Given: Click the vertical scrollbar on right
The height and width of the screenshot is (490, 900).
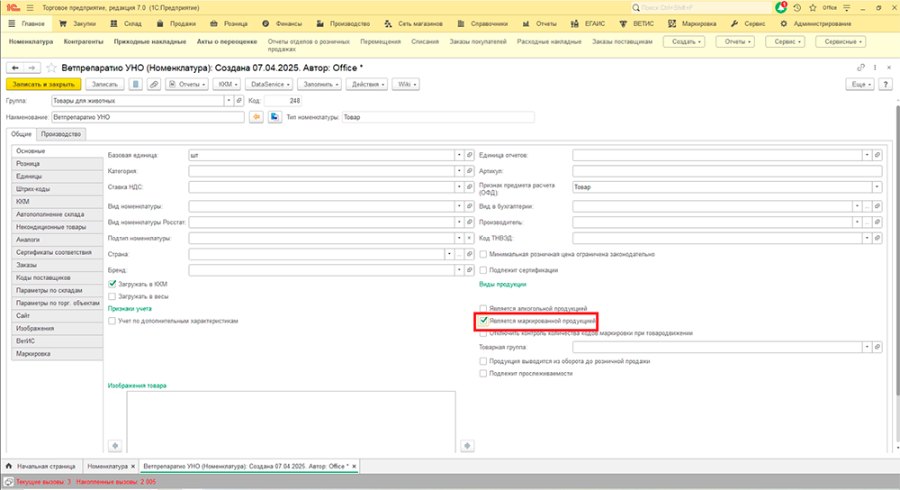Looking at the screenshot, I should coord(897,250).
